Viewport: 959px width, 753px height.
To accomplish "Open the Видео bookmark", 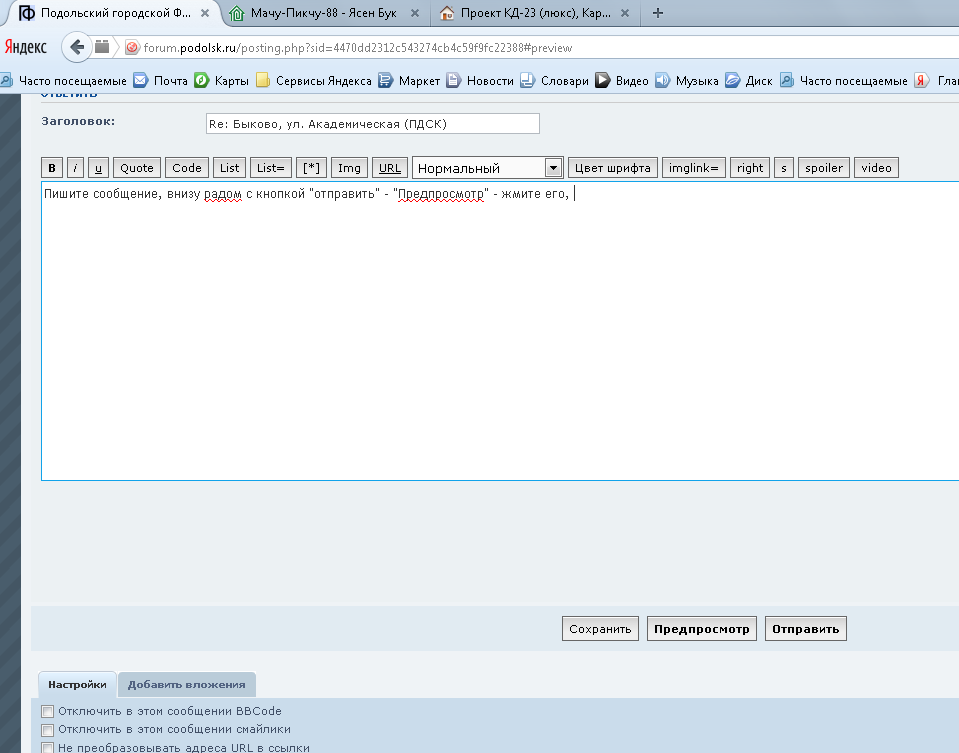I will click(x=622, y=81).
